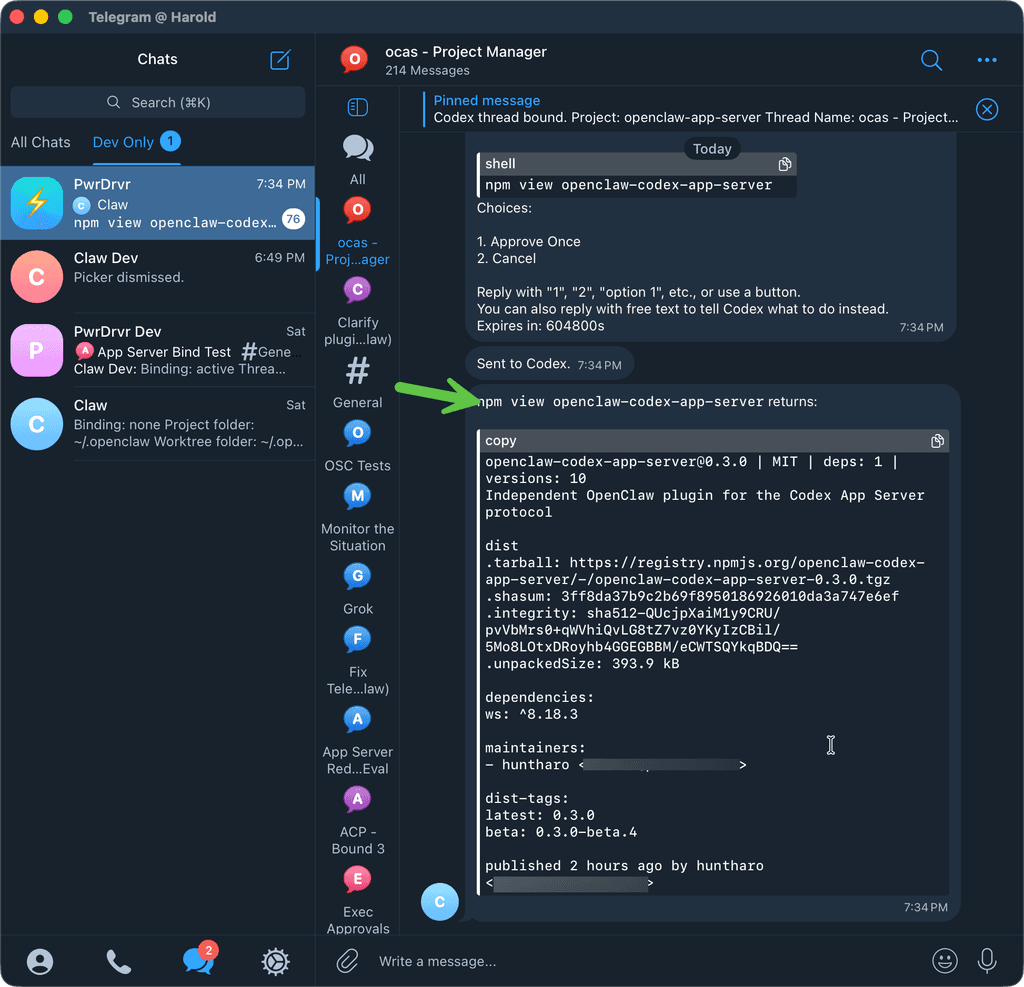
Task: Open the npm registry tarball link
Action: [705, 571]
